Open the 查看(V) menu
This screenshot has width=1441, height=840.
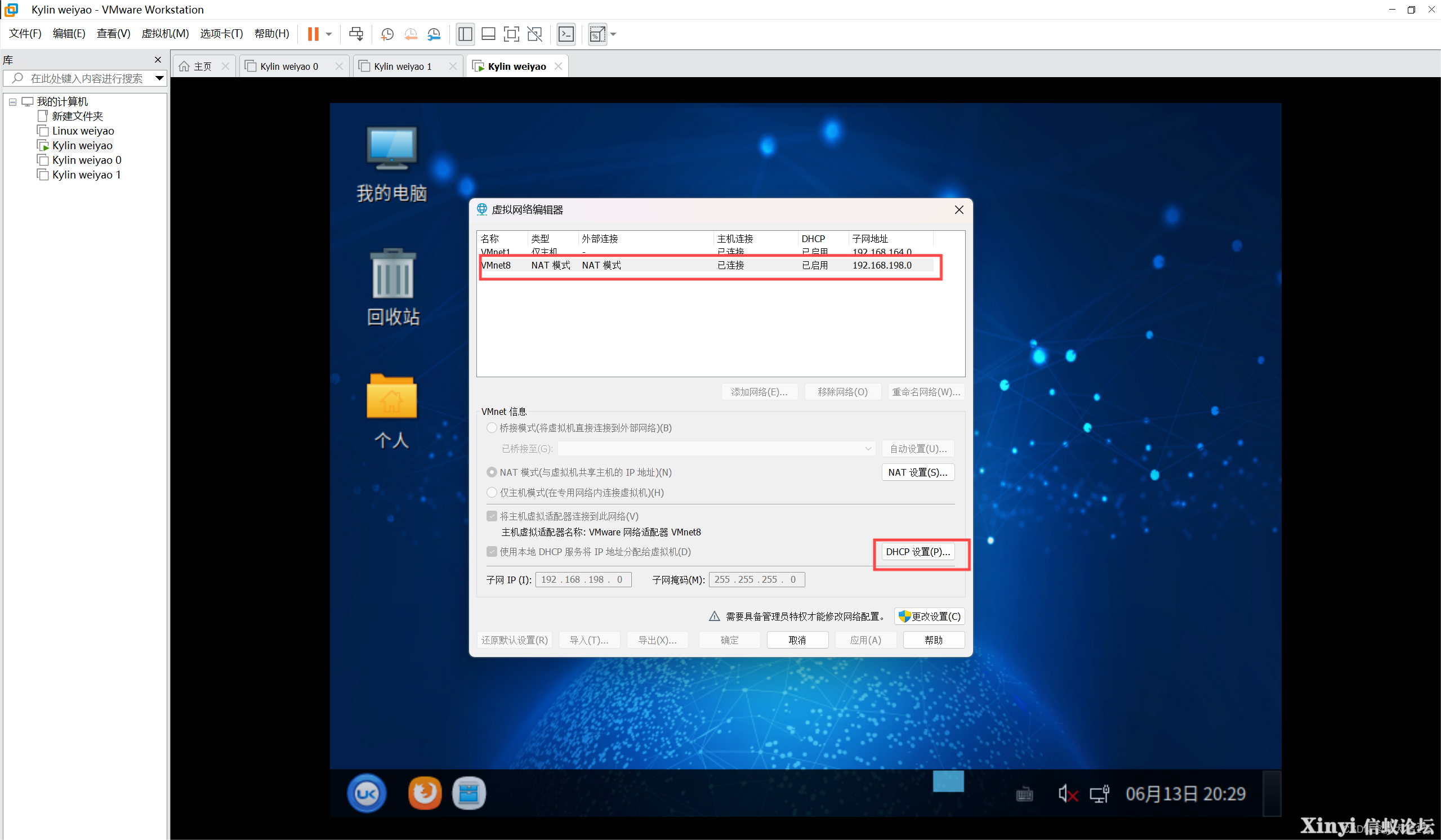113,34
